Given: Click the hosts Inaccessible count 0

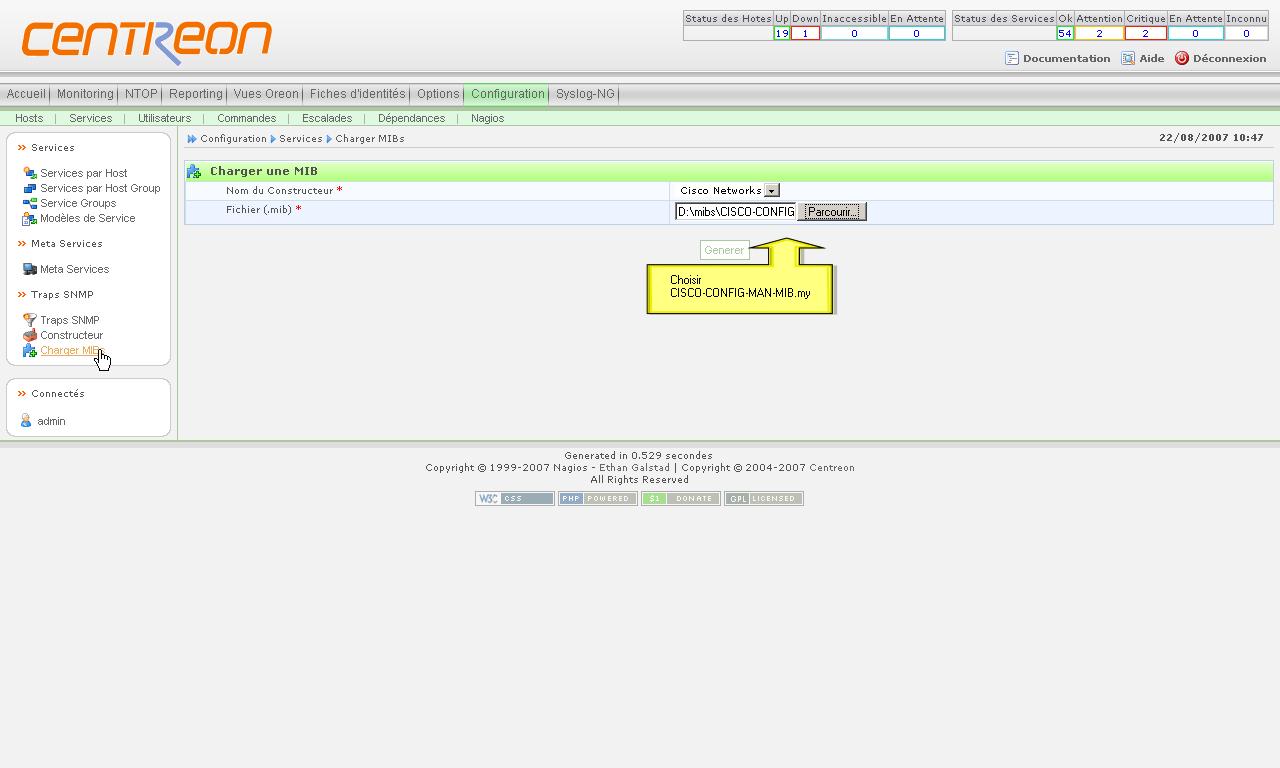Looking at the screenshot, I should pos(854,33).
